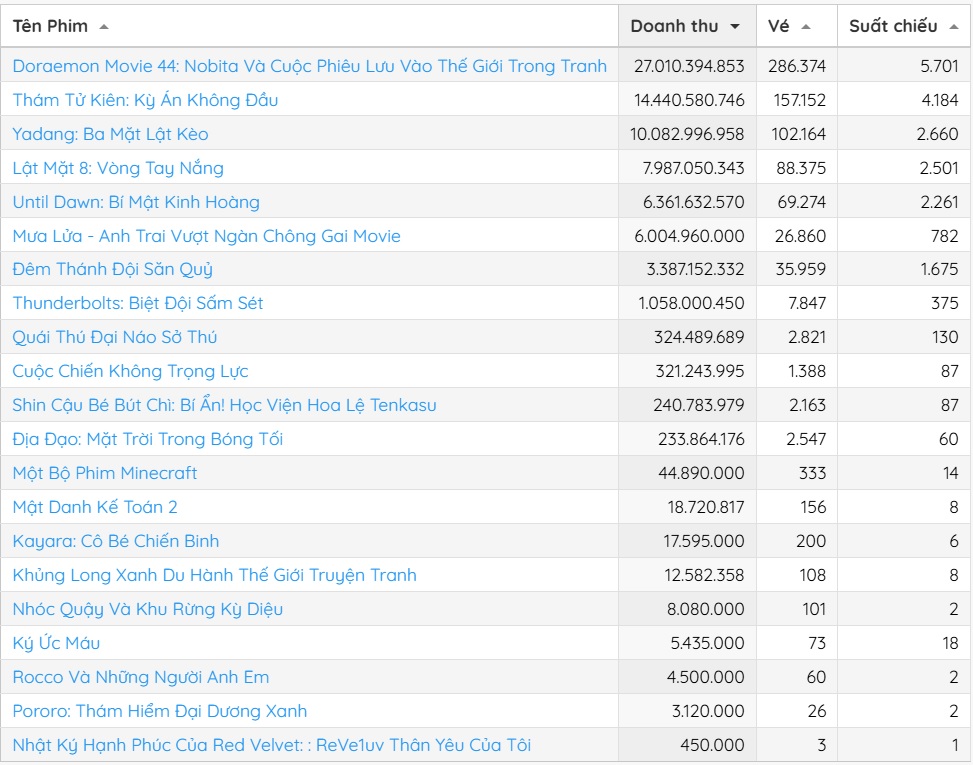
Task: Click sort arrow beside Suất chiếu header
Action: click(954, 27)
